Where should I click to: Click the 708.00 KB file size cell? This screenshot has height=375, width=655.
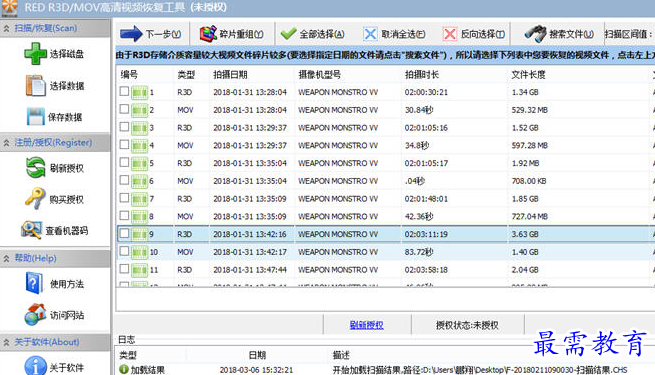529,181
